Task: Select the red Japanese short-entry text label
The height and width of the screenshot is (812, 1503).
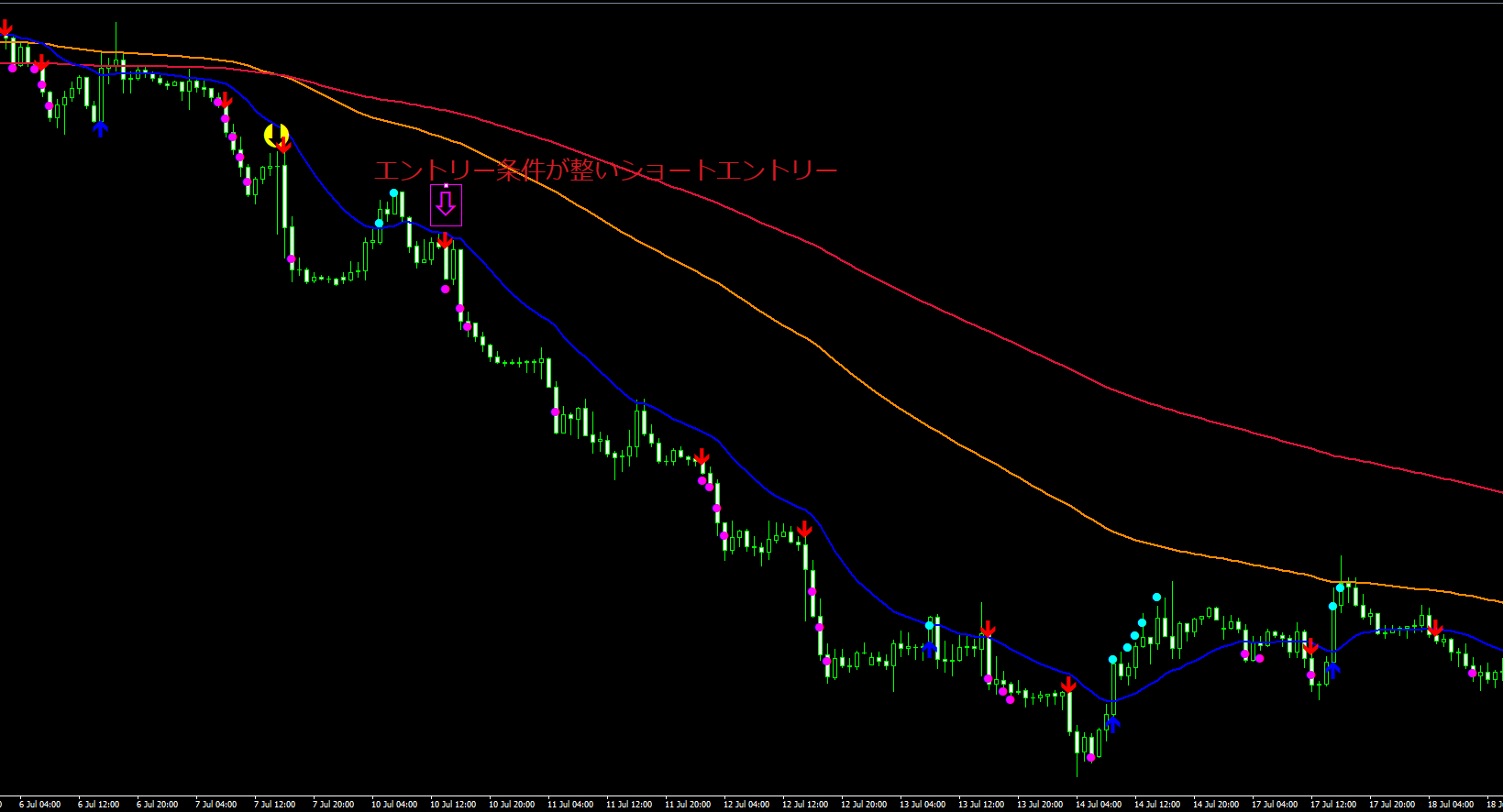Action: [x=605, y=170]
